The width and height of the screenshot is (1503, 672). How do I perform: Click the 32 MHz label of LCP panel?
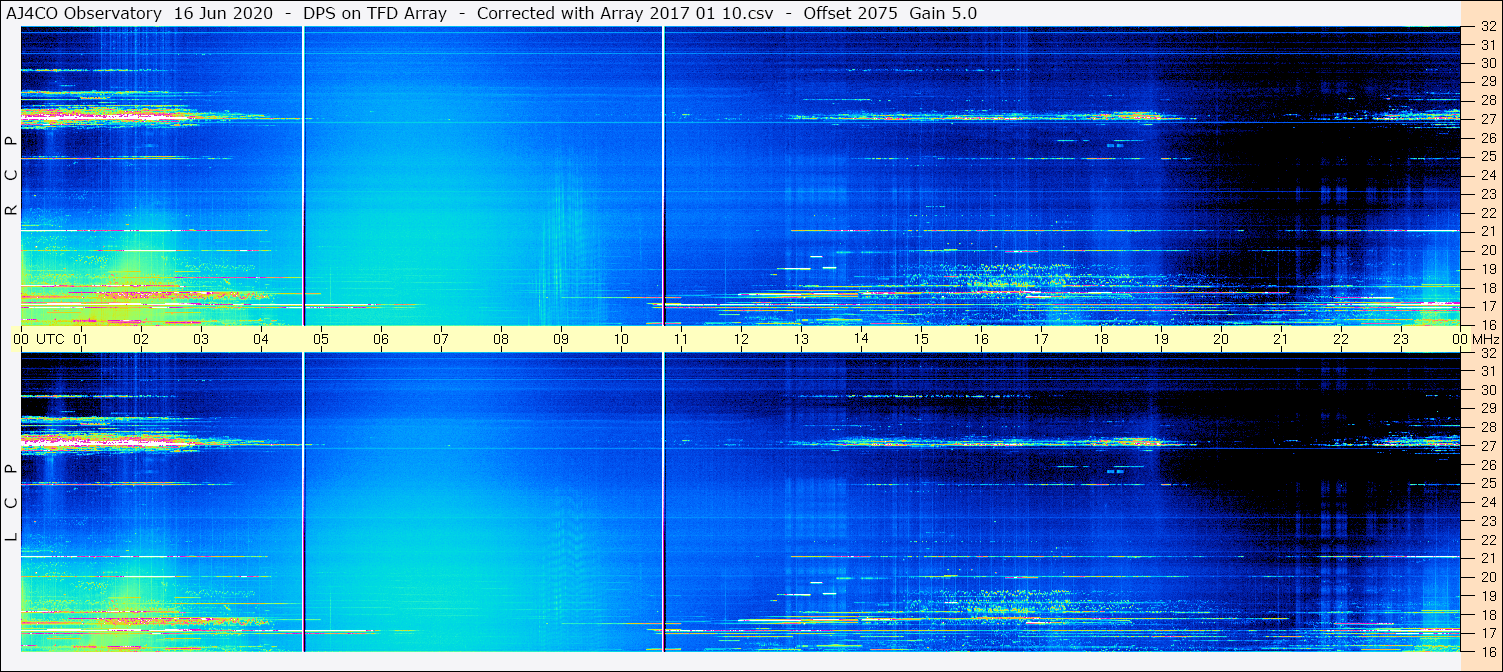click(x=1488, y=353)
